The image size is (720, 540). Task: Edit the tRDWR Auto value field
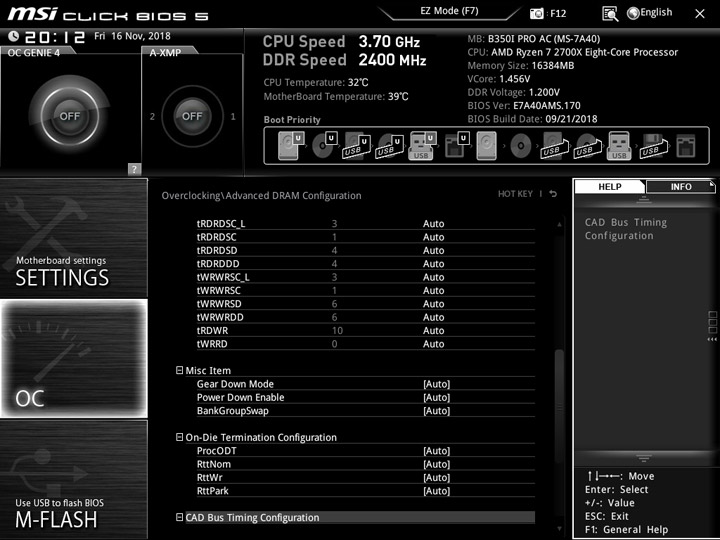coord(433,331)
